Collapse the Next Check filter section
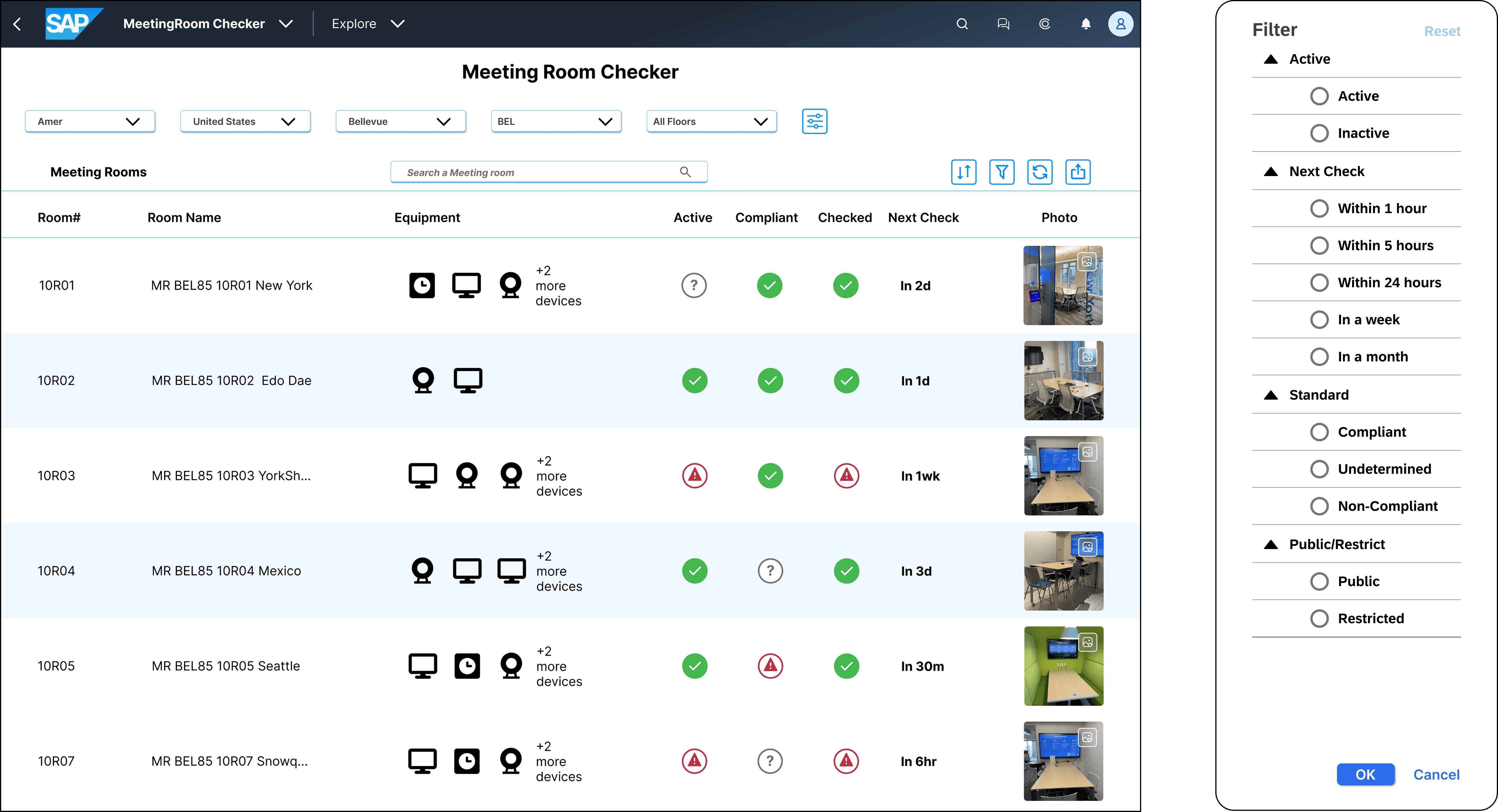 1271,171
